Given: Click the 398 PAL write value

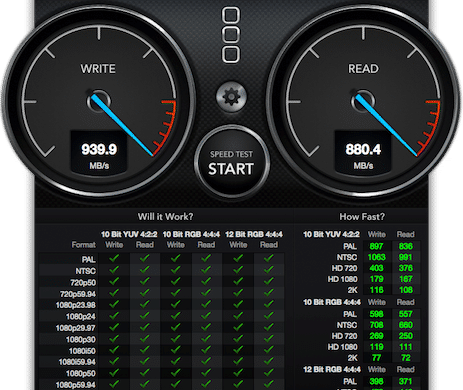Looking at the screenshot, I should (376, 381).
